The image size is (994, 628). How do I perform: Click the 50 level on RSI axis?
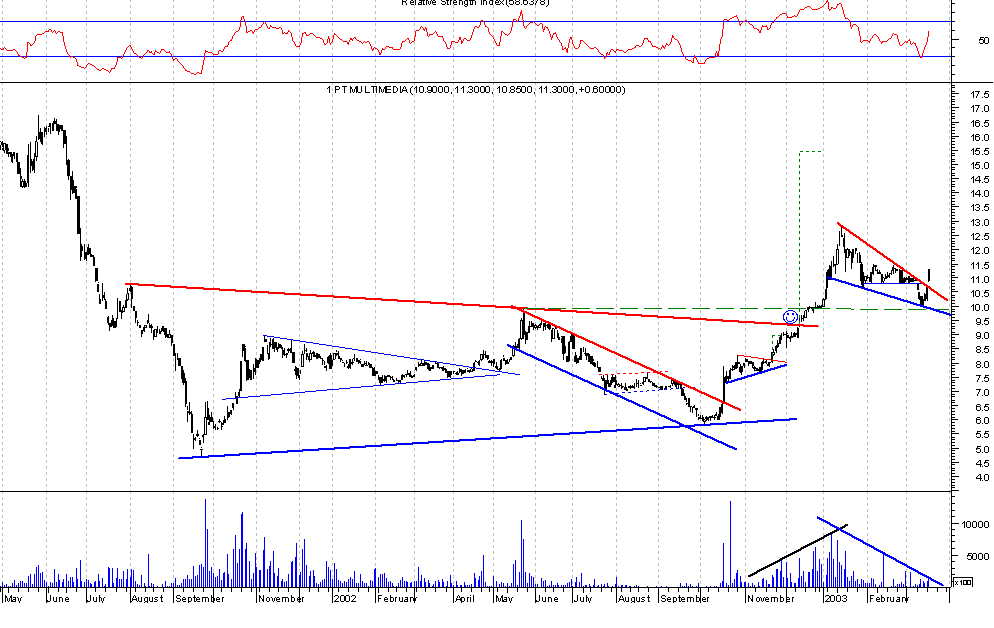point(983,40)
